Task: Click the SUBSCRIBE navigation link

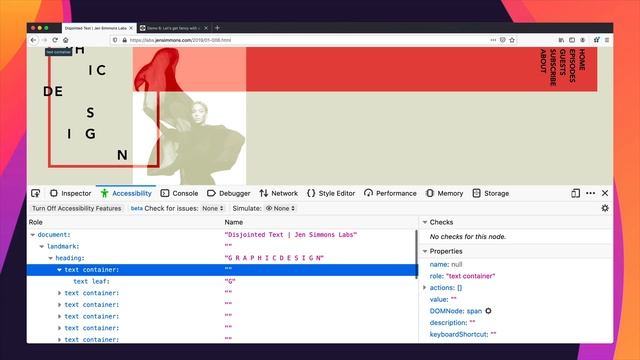Action: pos(553,67)
